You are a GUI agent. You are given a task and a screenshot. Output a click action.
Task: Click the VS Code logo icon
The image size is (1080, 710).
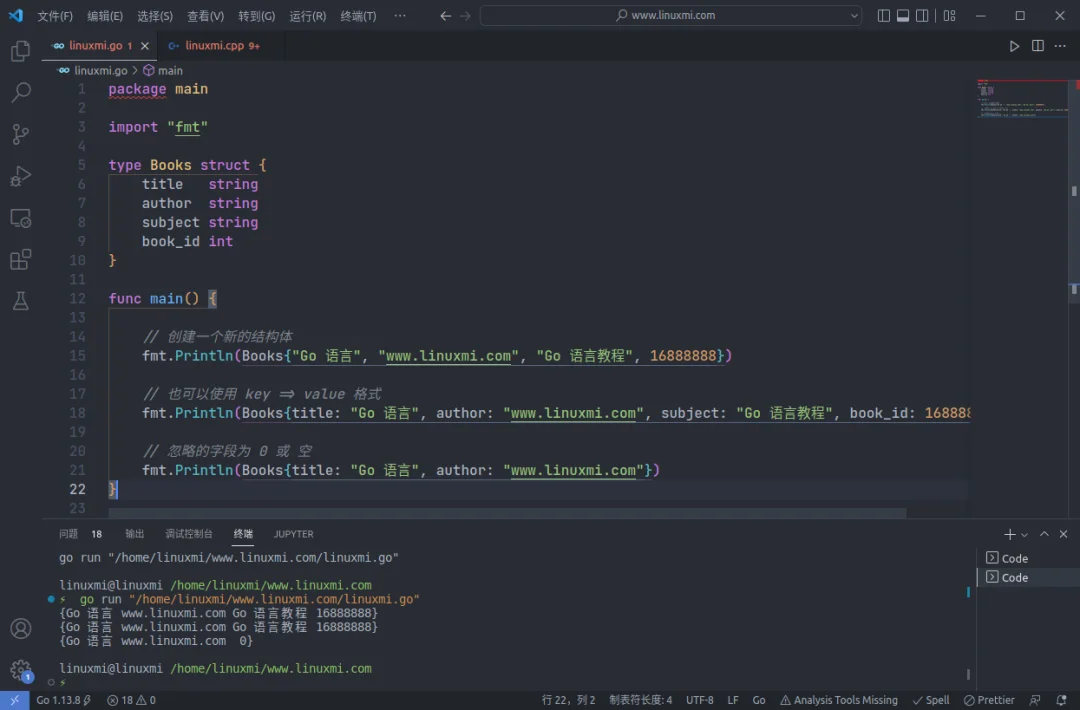point(15,15)
